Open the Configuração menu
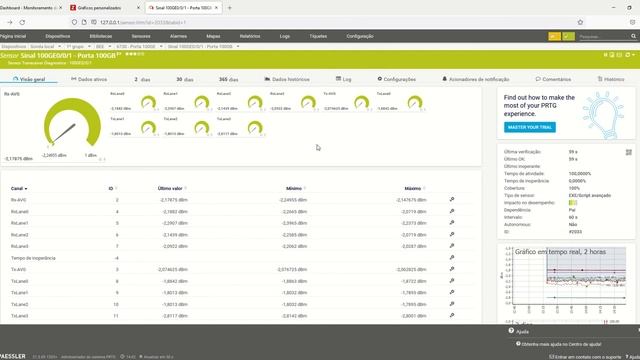The width and height of the screenshot is (640, 360). point(360,36)
